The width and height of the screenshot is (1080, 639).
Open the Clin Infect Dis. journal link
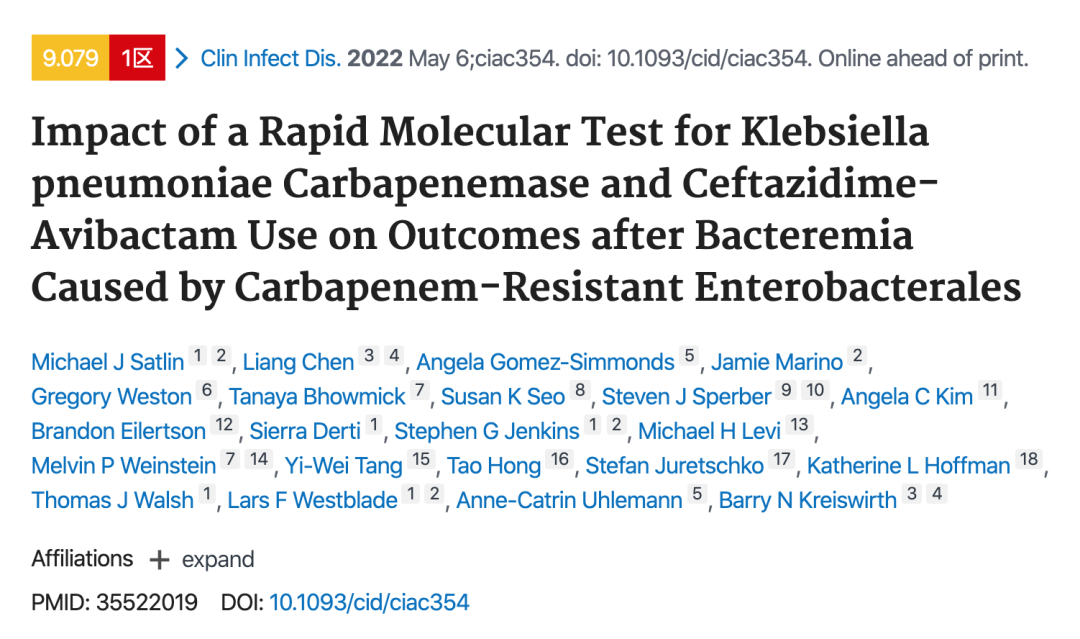tap(271, 59)
